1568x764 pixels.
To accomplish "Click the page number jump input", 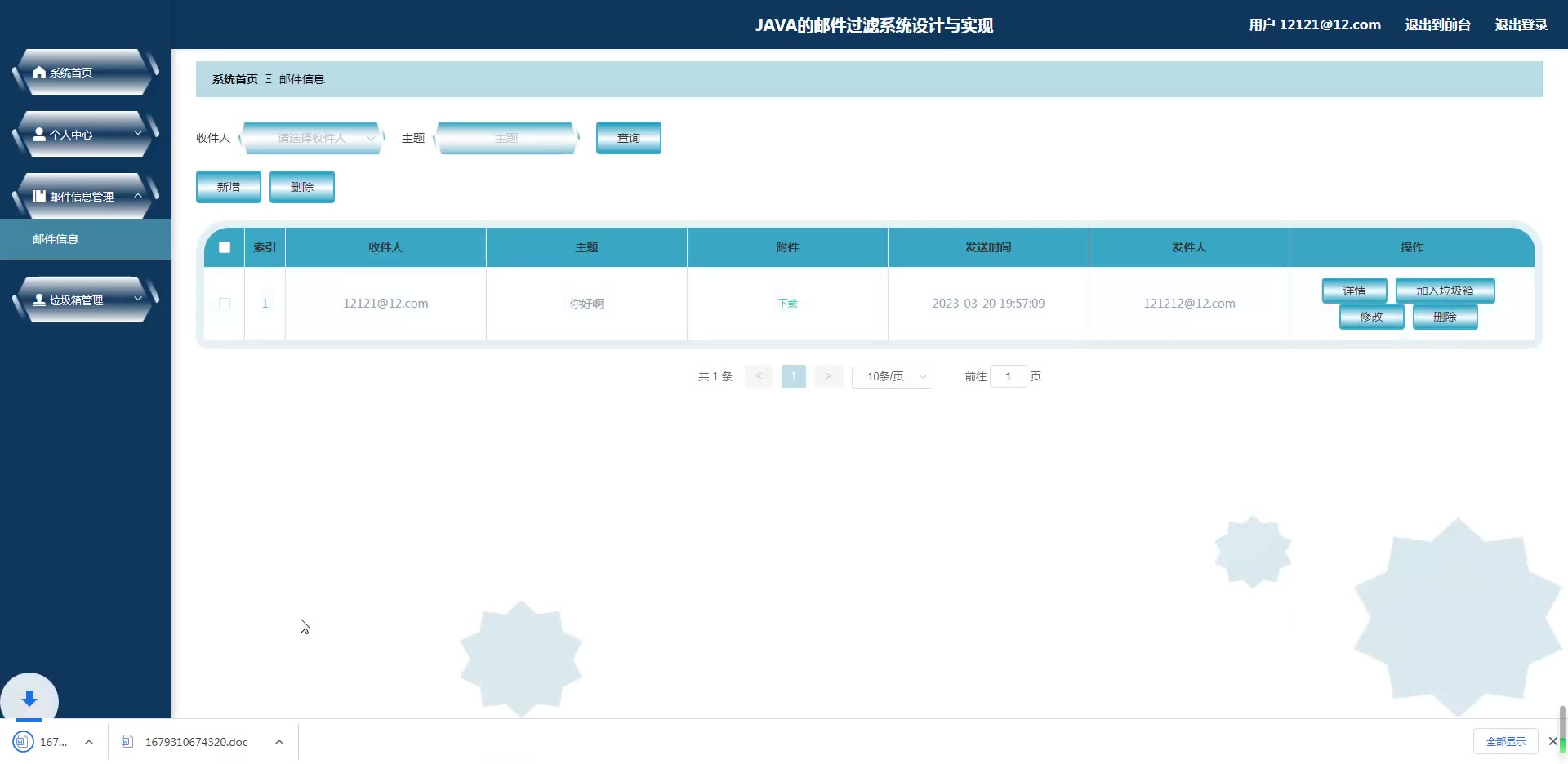I will click(x=1009, y=376).
